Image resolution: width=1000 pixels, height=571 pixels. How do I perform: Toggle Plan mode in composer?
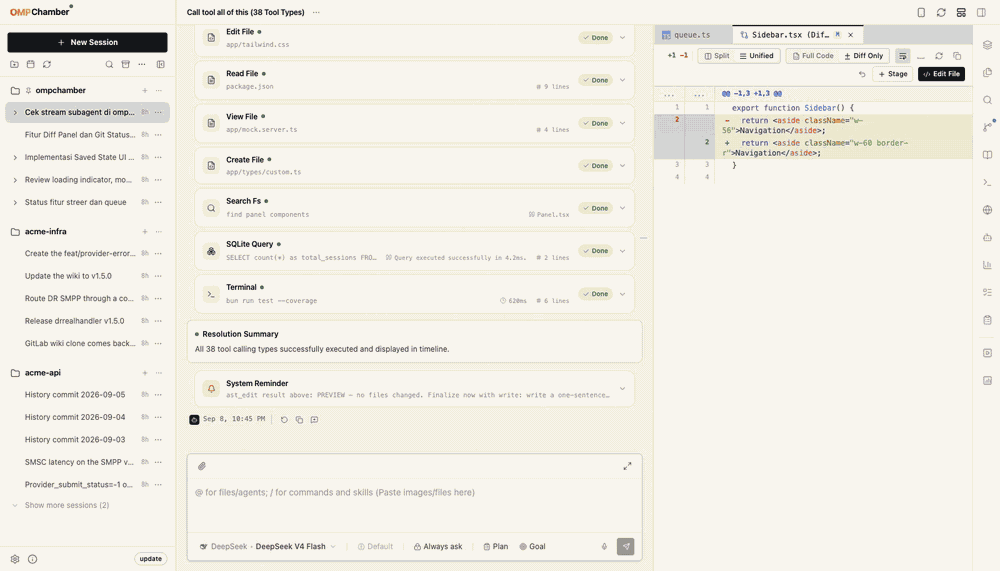496,547
